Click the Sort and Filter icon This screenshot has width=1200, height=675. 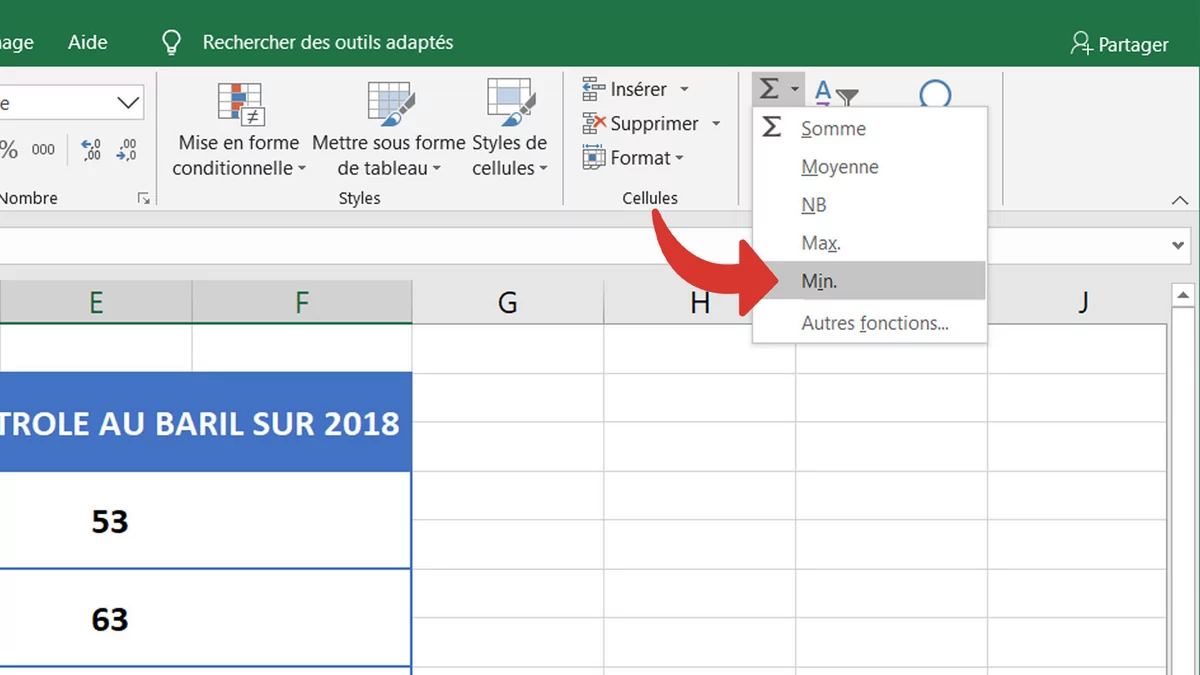(836, 93)
